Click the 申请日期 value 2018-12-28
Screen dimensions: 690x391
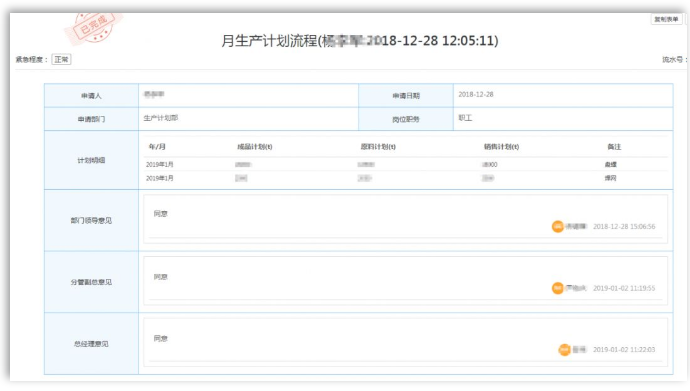tap(476, 95)
